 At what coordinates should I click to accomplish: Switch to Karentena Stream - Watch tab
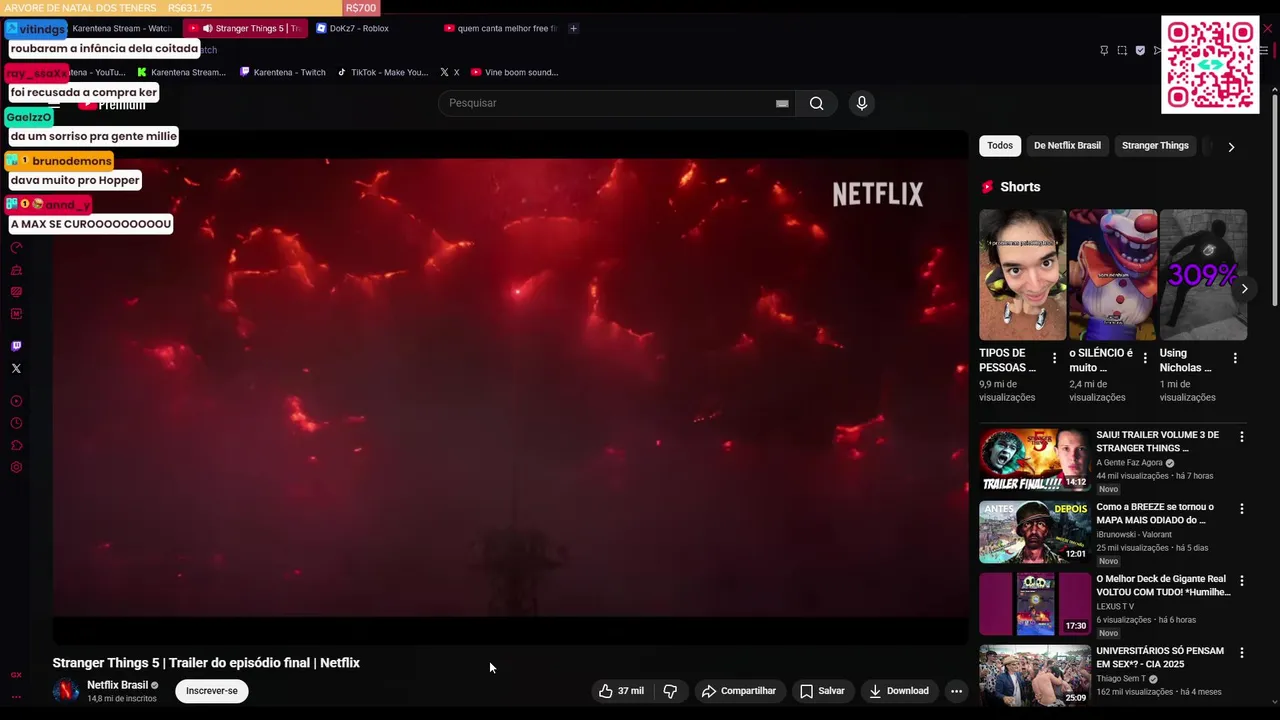point(122,28)
